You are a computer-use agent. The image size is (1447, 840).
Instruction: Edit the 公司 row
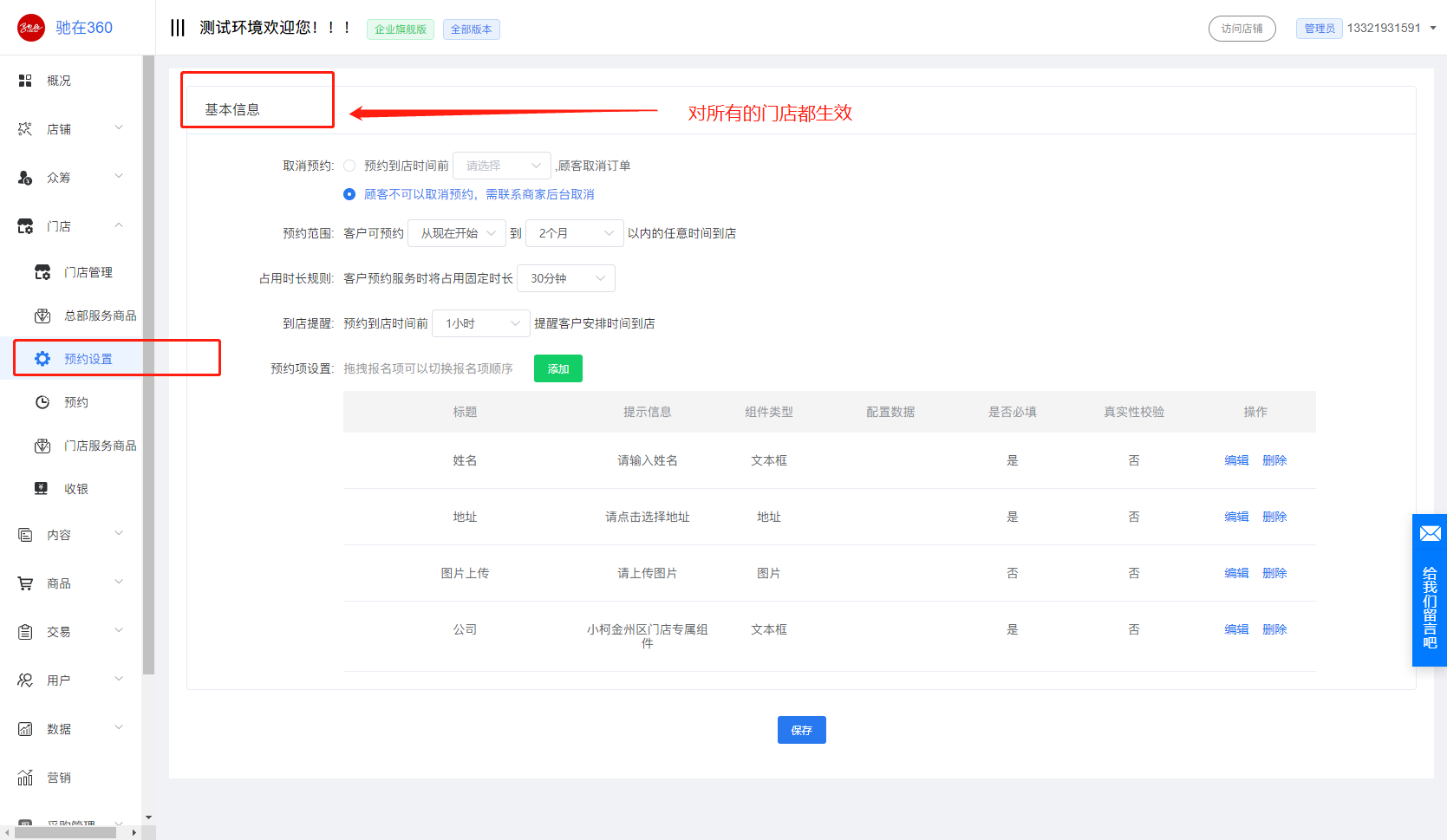pyautogui.click(x=1236, y=629)
